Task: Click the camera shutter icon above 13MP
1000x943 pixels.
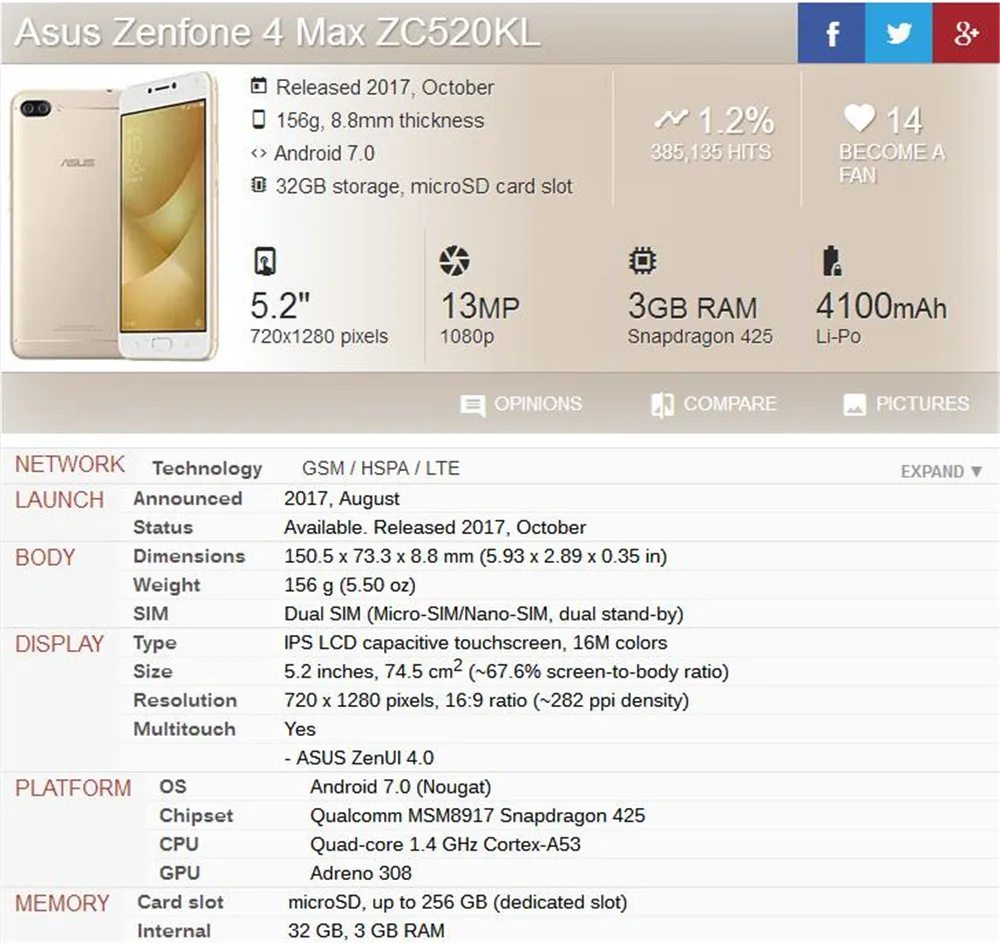Action: (455, 261)
